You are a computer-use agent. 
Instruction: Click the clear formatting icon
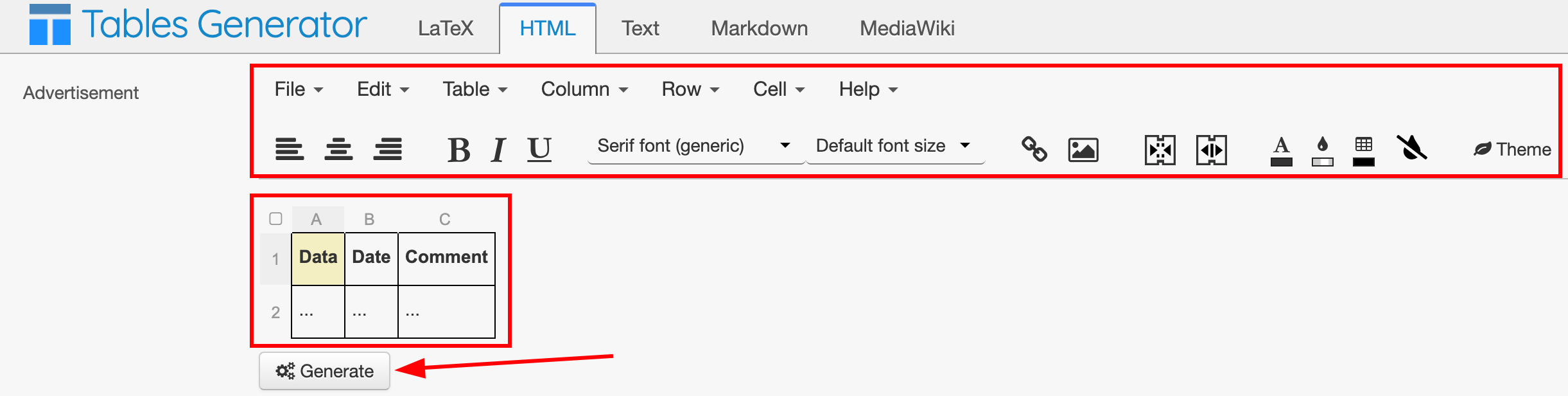pos(1411,148)
